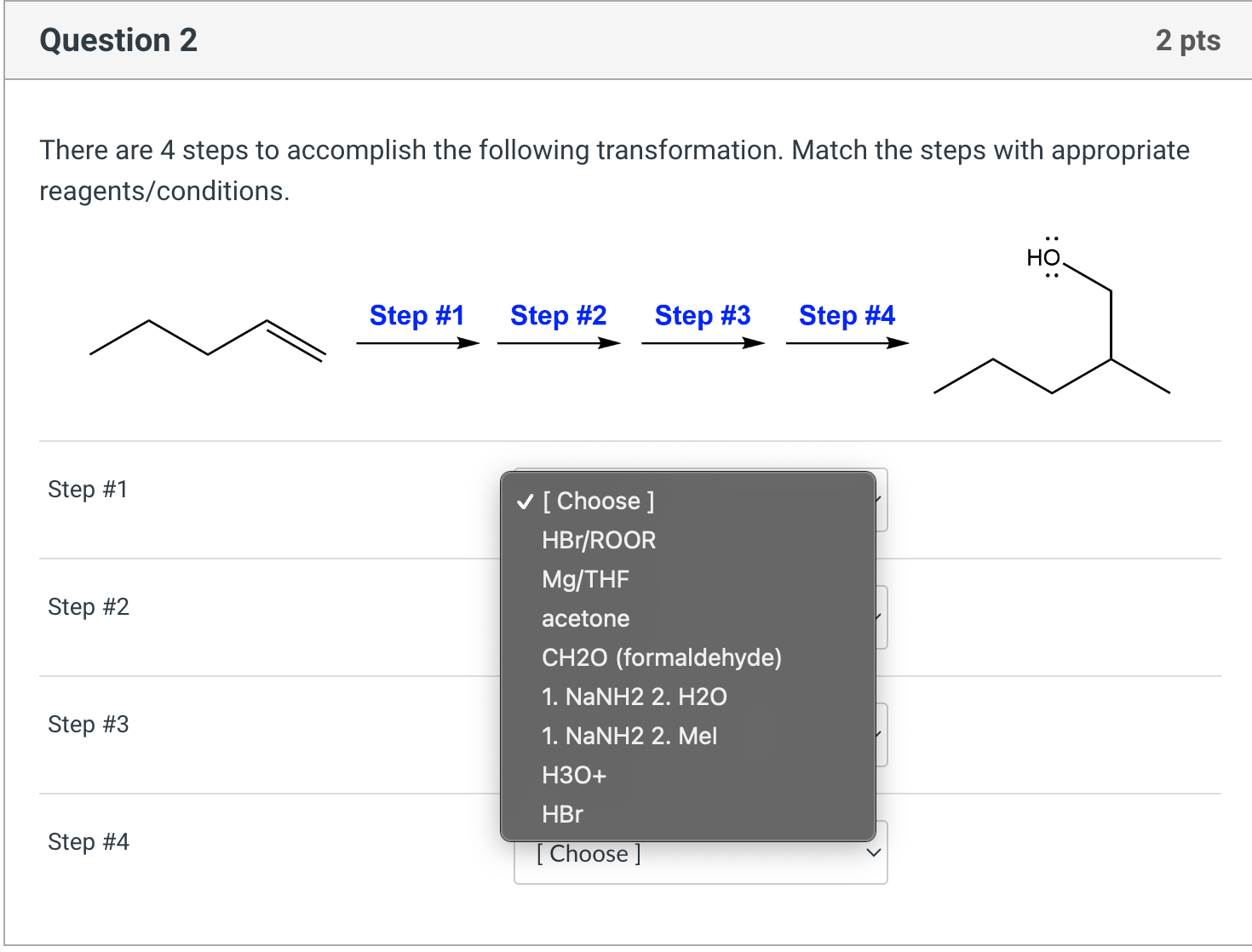Click the 2 pts point value
Image resolution: width=1252 pixels, height=952 pixels.
(1189, 39)
